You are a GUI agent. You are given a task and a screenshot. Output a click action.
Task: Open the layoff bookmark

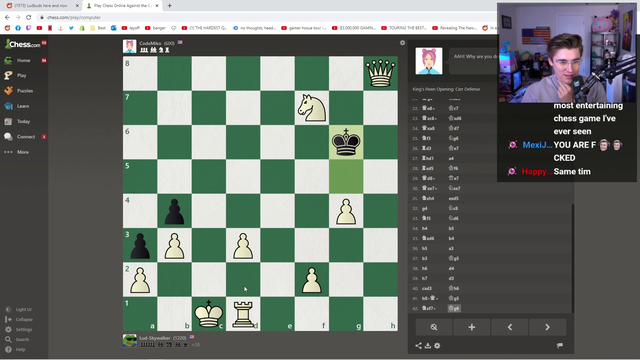(x=131, y=28)
